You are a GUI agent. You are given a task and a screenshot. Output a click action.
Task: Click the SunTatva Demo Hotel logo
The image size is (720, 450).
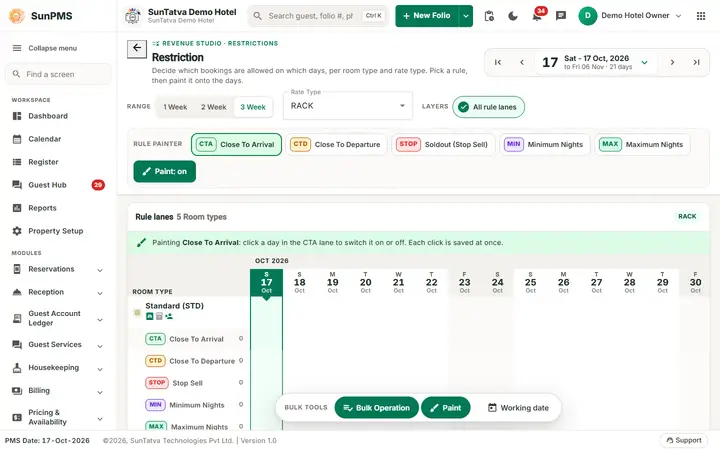(x=133, y=16)
